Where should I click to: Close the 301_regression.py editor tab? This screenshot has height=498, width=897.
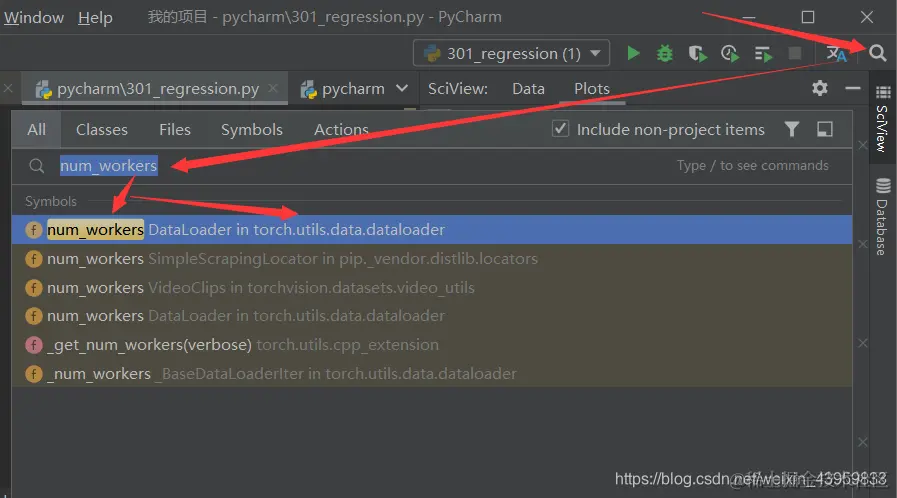tap(273, 88)
